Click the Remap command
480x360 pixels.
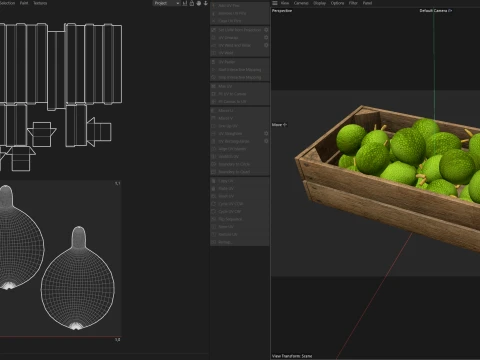(240, 242)
